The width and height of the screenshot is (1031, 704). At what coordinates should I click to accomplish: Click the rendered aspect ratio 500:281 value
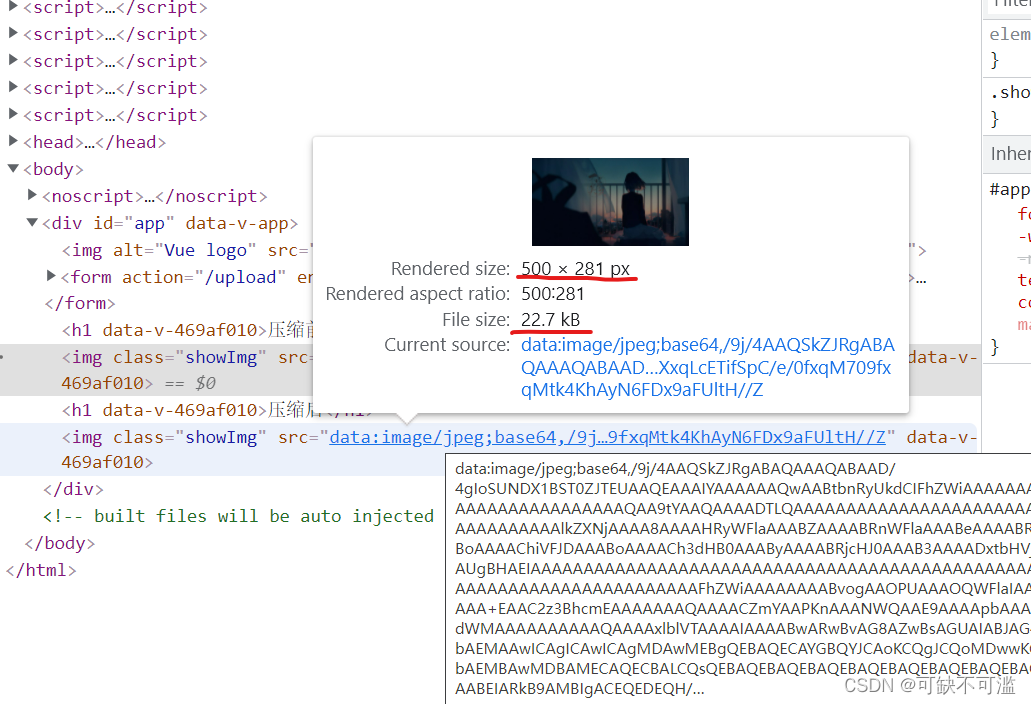pos(552,294)
